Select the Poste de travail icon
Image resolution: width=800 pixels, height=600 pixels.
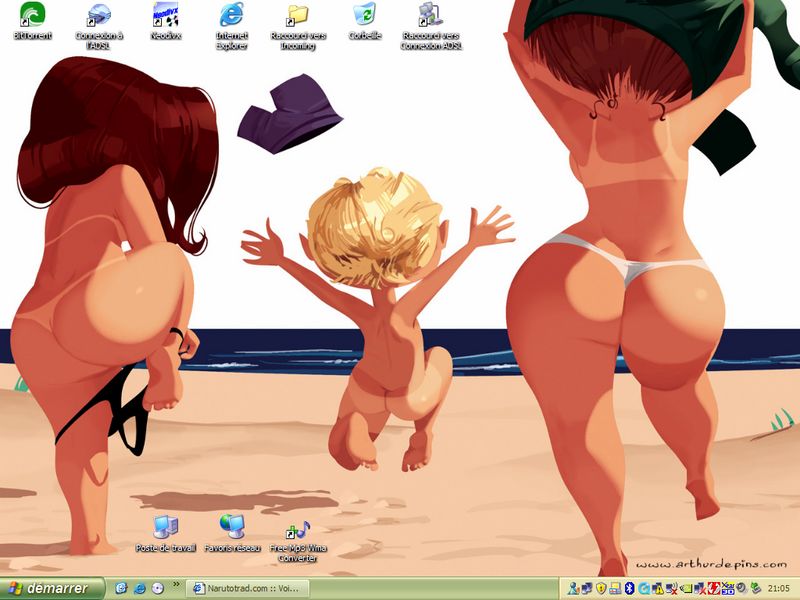click(166, 534)
